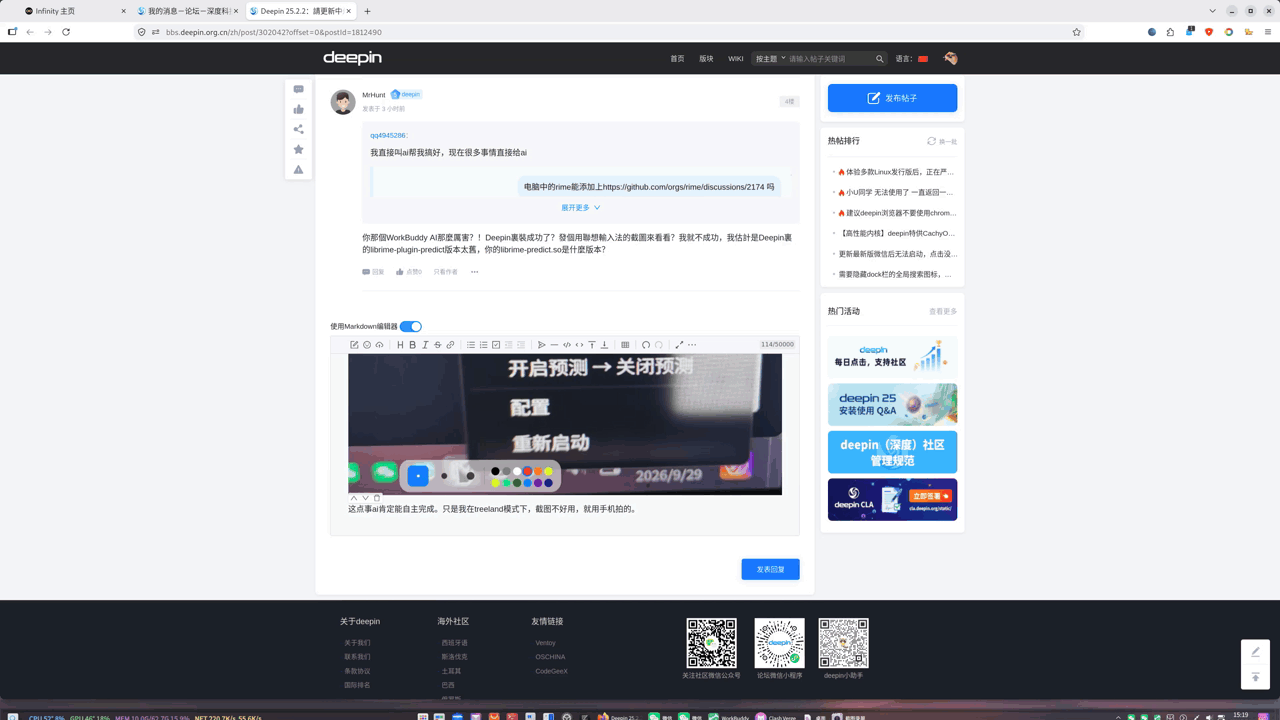Open the deepin 25 安装使用 Q&A banner
The width and height of the screenshot is (1280, 720).
pos(892,405)
